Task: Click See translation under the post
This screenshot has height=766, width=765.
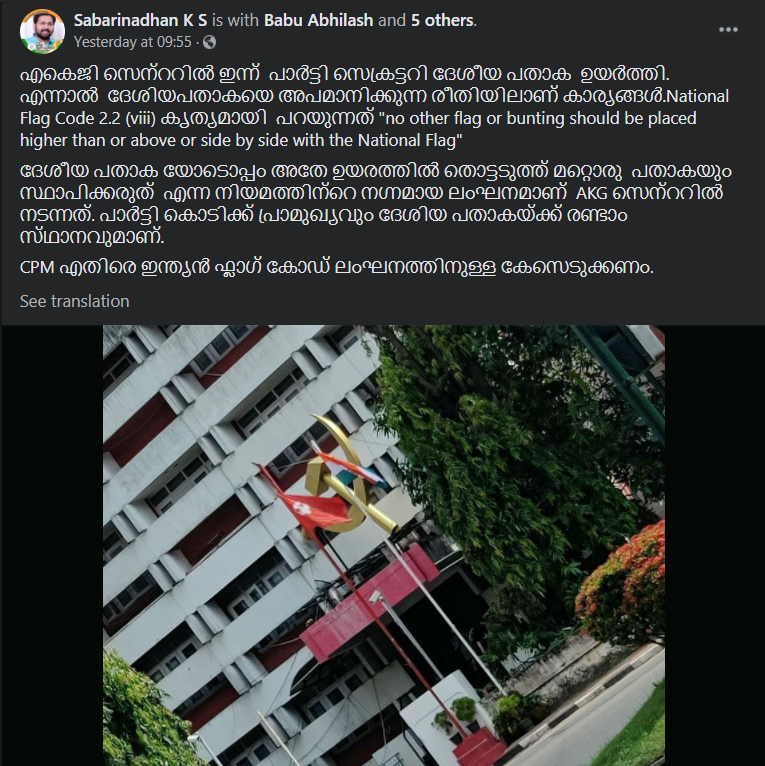Action: point(74,301)
